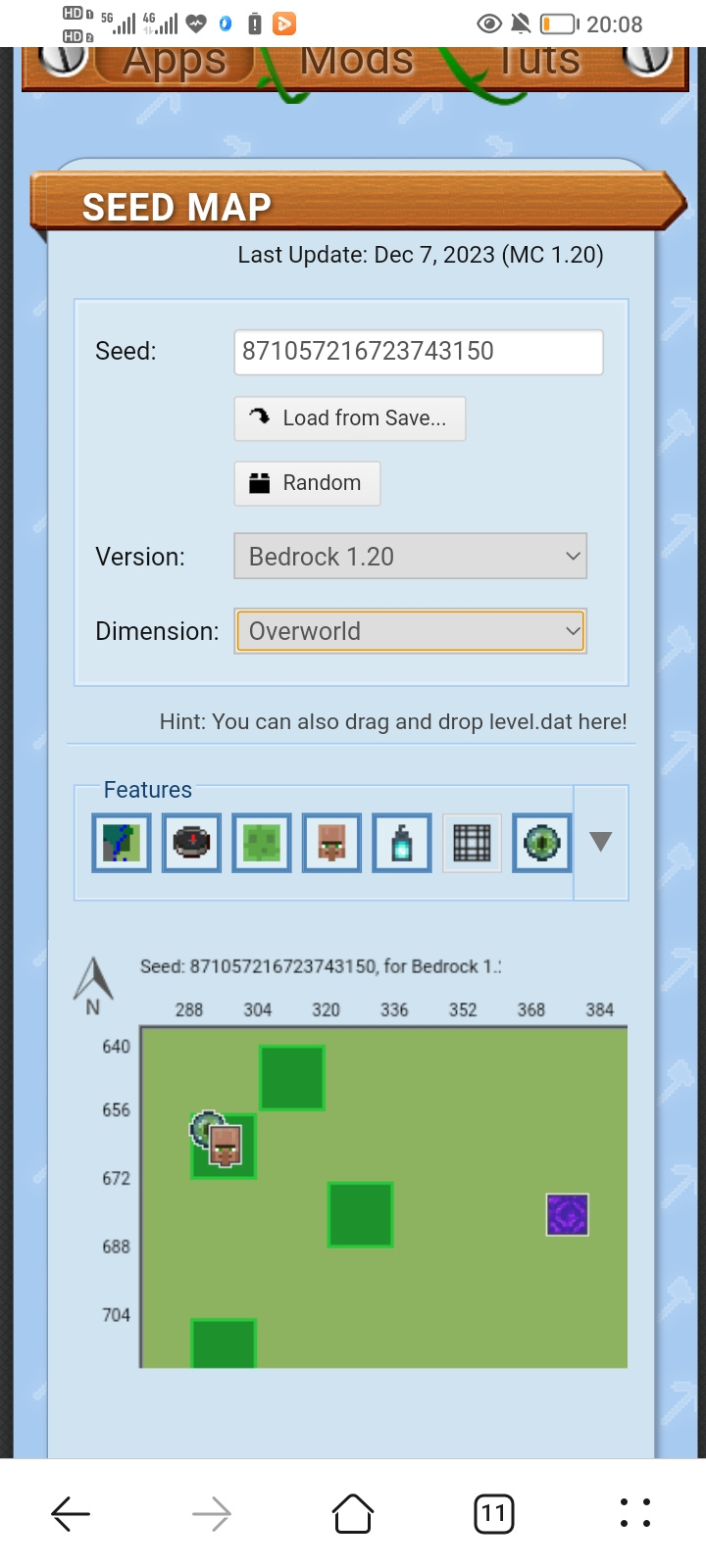This screenshot has width=706, height=1568.
Task: Click the battery indicator in status bar
Action: (x=560, y=24)
